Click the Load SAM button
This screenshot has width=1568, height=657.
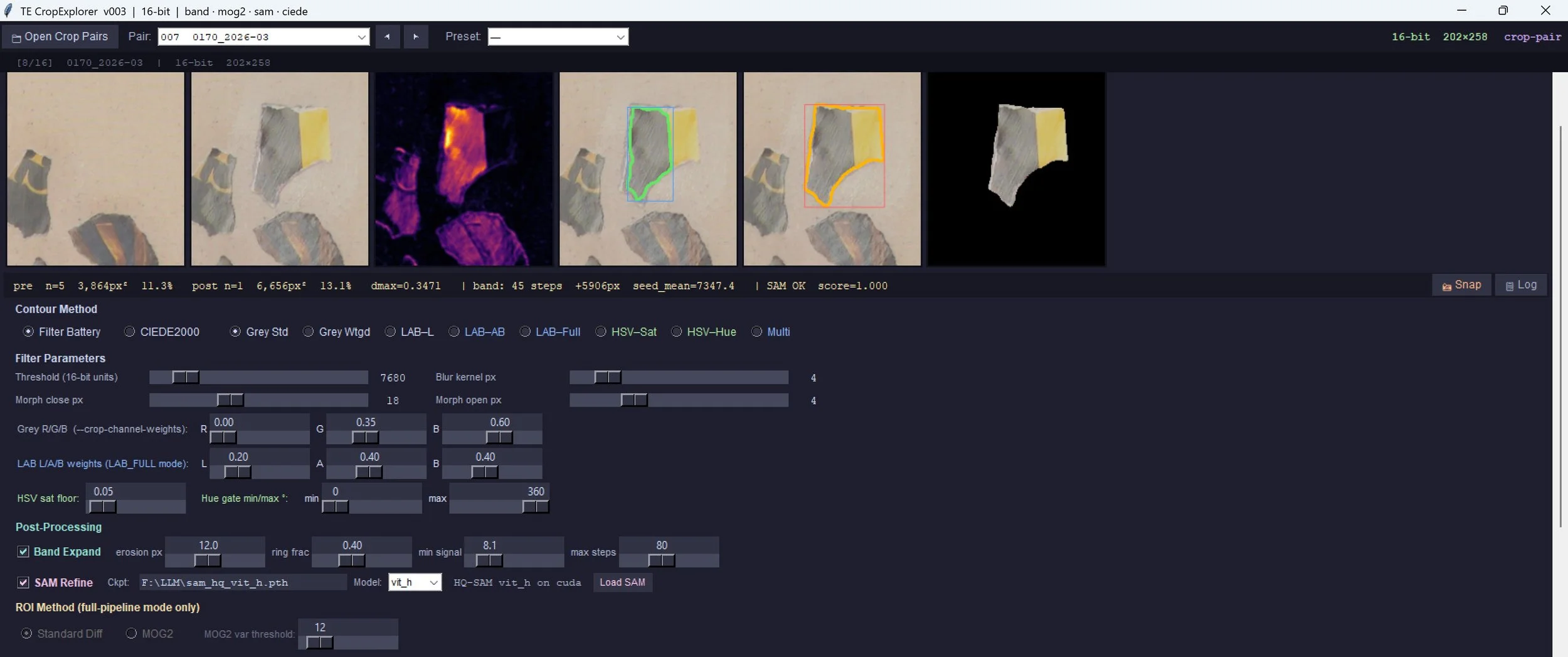(622, 582)
